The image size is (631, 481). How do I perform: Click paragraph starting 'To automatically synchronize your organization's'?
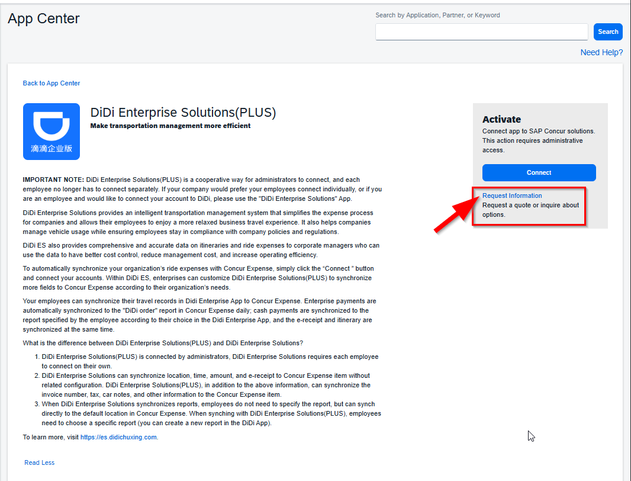(x=198, y=278)
